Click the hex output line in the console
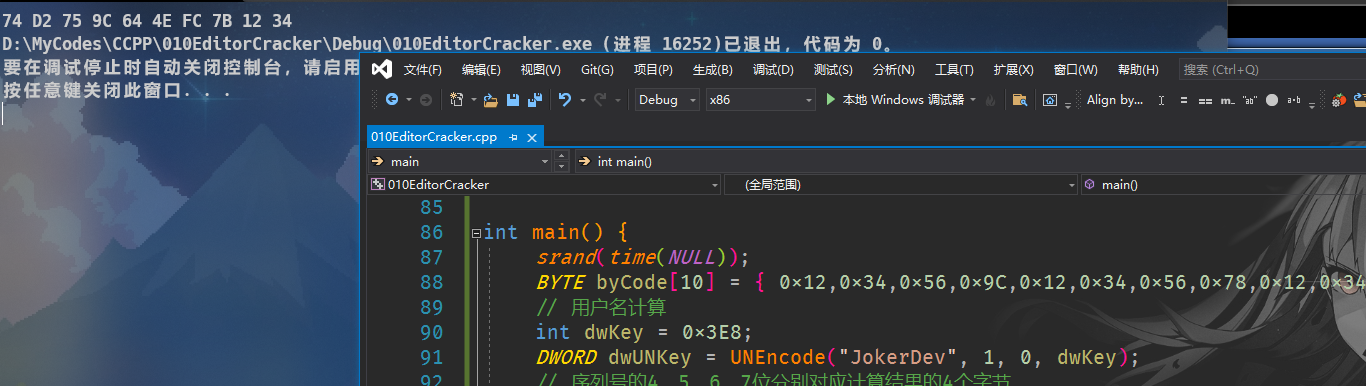This screenshot has height=386, width=1366. tap(148, 20)
